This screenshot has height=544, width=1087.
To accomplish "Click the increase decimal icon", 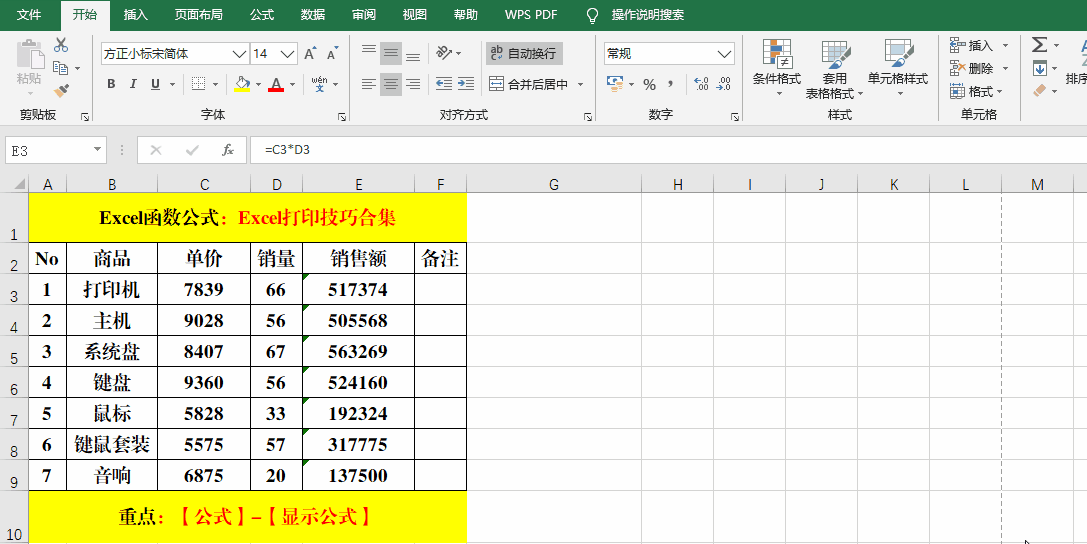I will (x=701, y=84).
